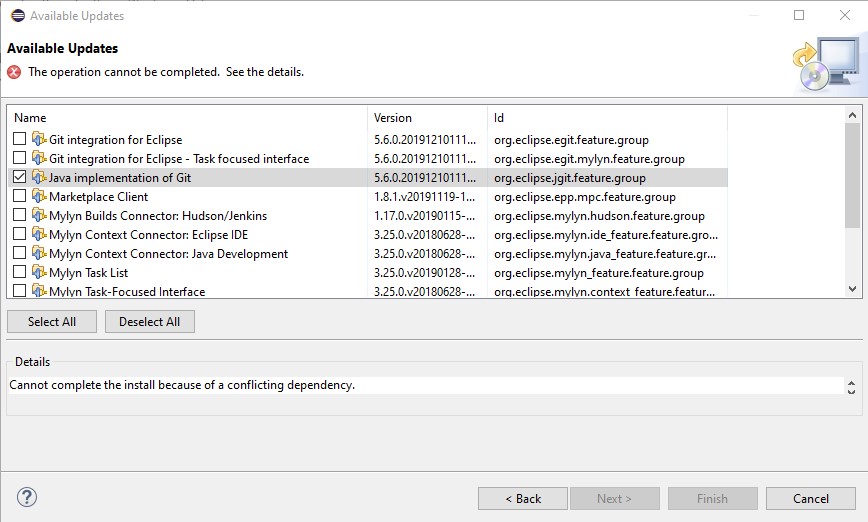
Task: Click id org.eclipse.egit.feature.group
Action: [x=571, y=140]
